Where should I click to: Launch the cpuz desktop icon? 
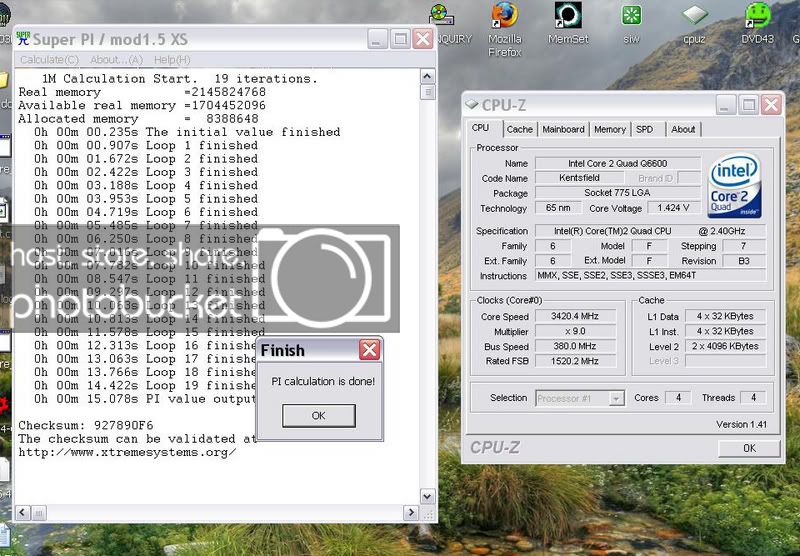tap(694, 23)
